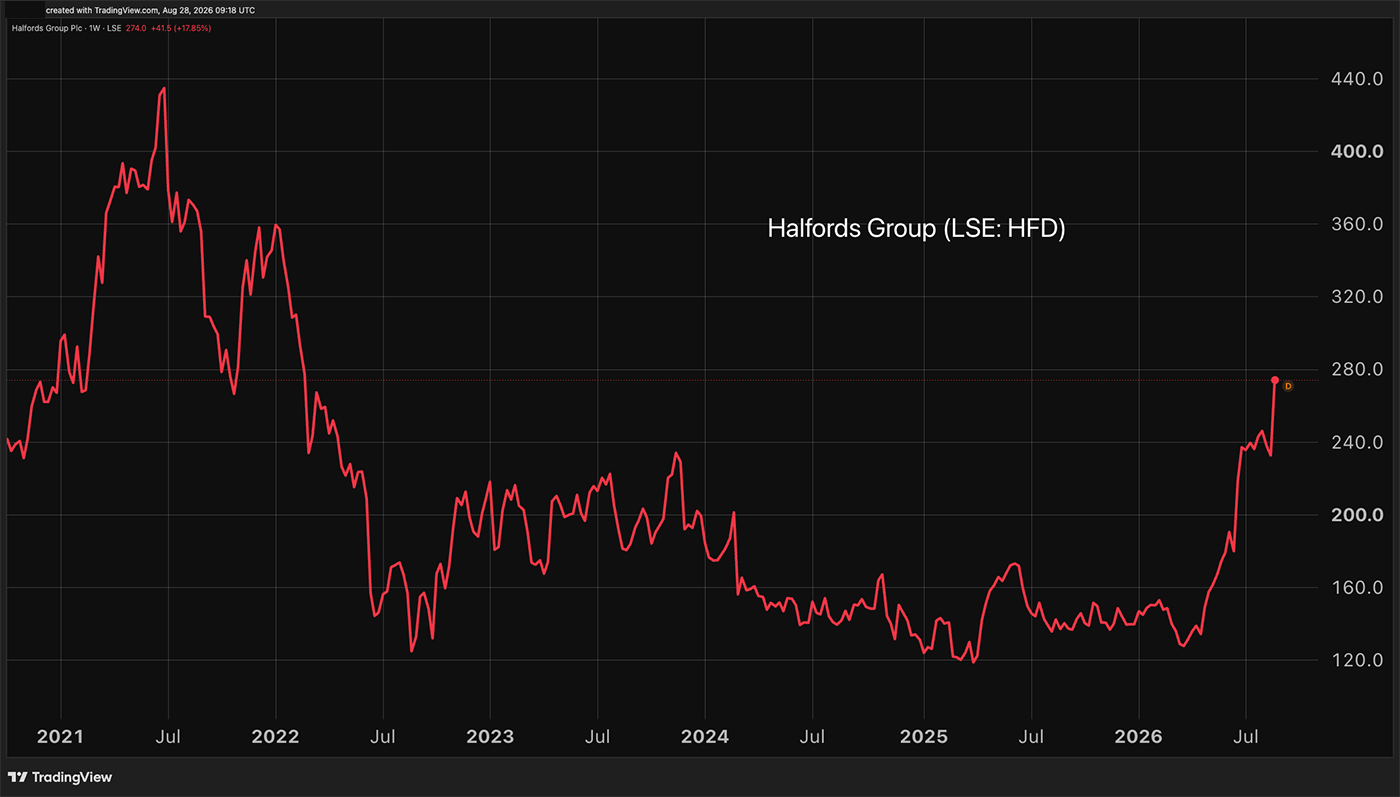Click the 240.0 price axis label
The height and width of the screenshot is (797, 1400).
coord(1356,442)
